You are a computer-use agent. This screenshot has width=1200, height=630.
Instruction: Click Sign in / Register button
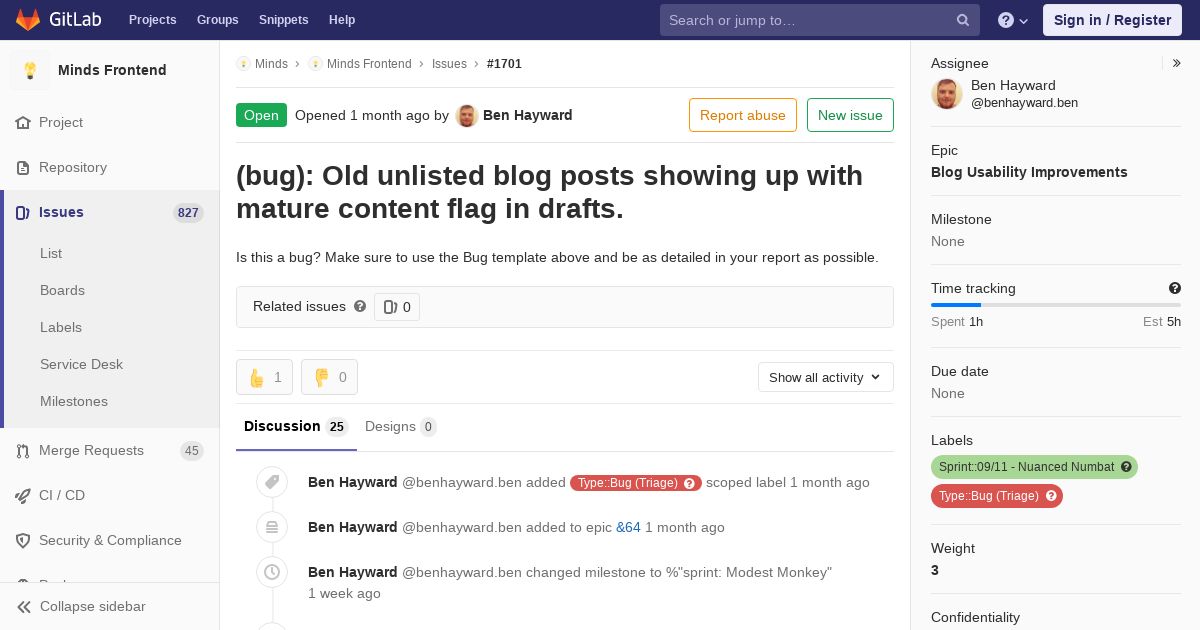click(1112, 20)
